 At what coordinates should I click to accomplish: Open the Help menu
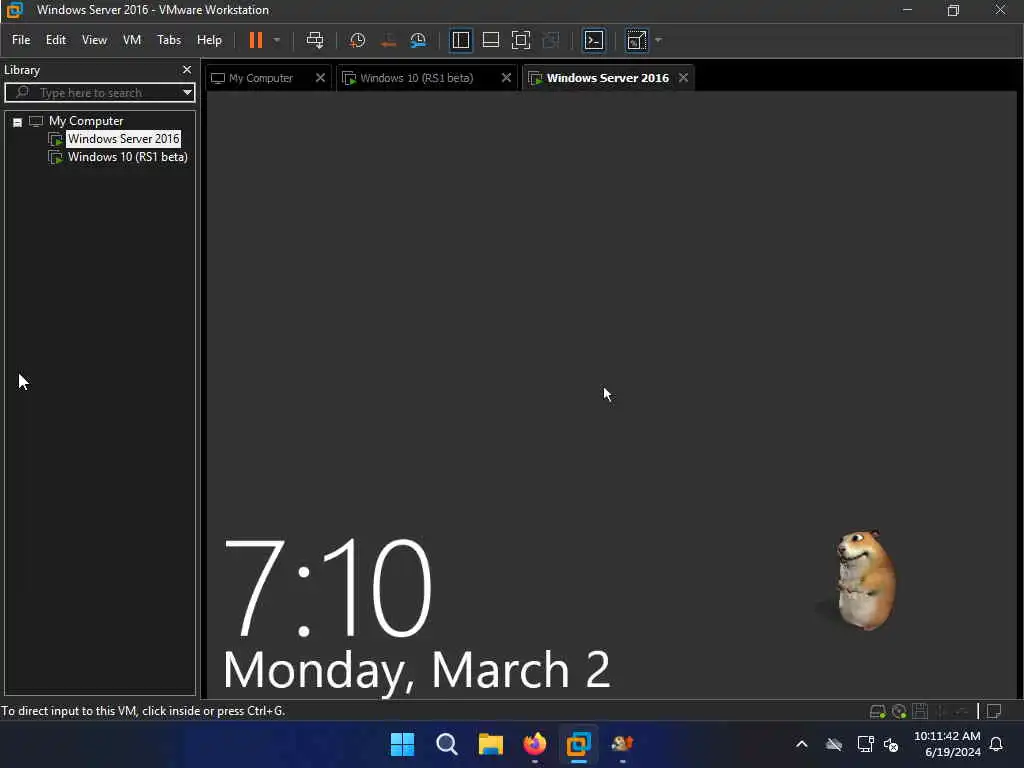(x=209, y=40)
